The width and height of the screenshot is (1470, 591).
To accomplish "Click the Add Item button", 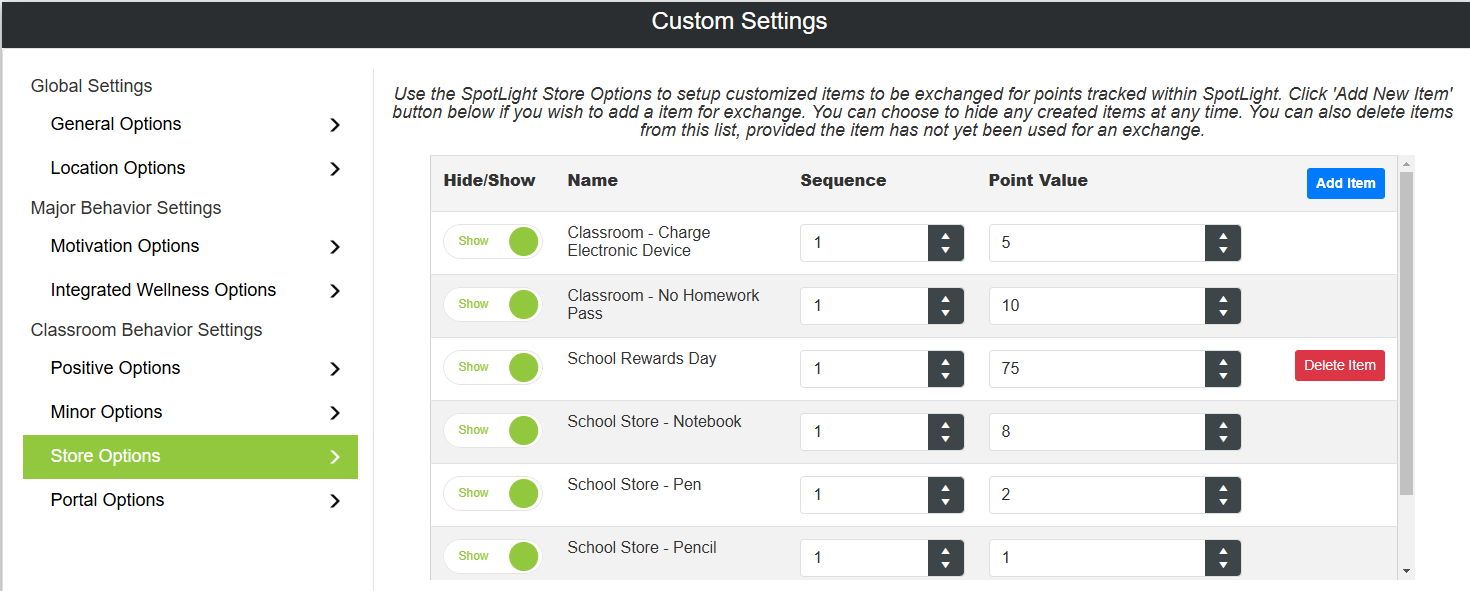I will point(1345,183).
